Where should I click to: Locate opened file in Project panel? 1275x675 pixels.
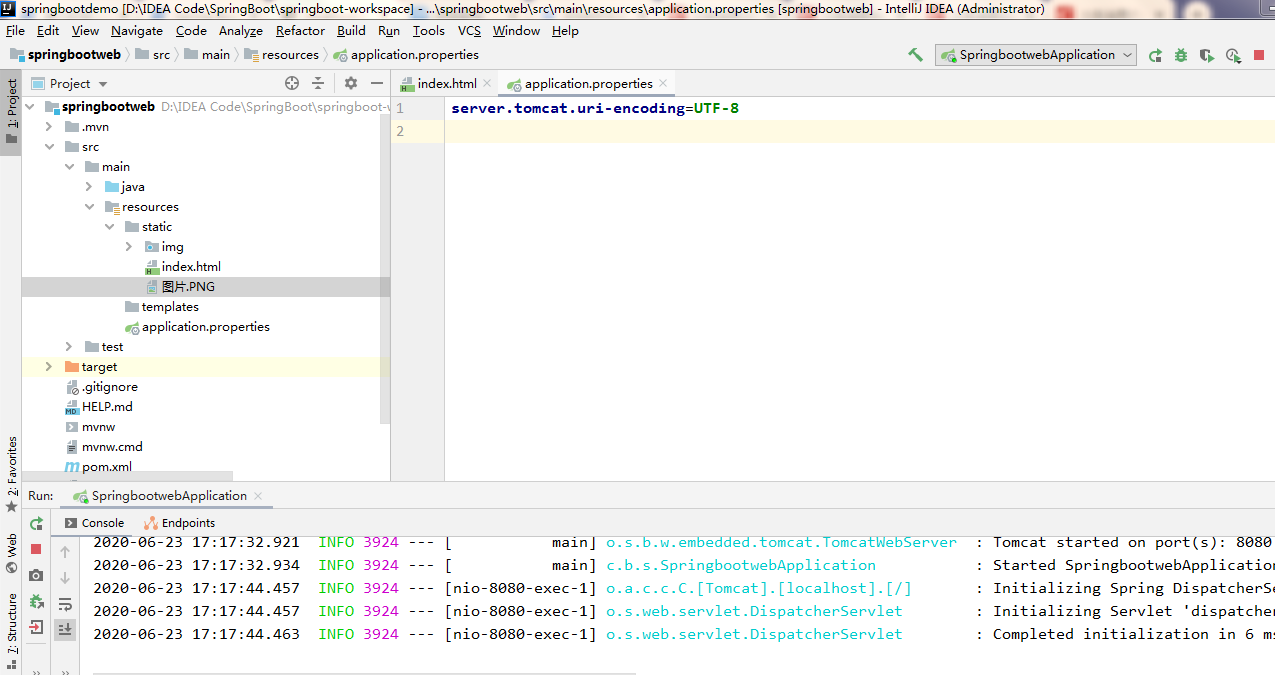click(292, 83)
